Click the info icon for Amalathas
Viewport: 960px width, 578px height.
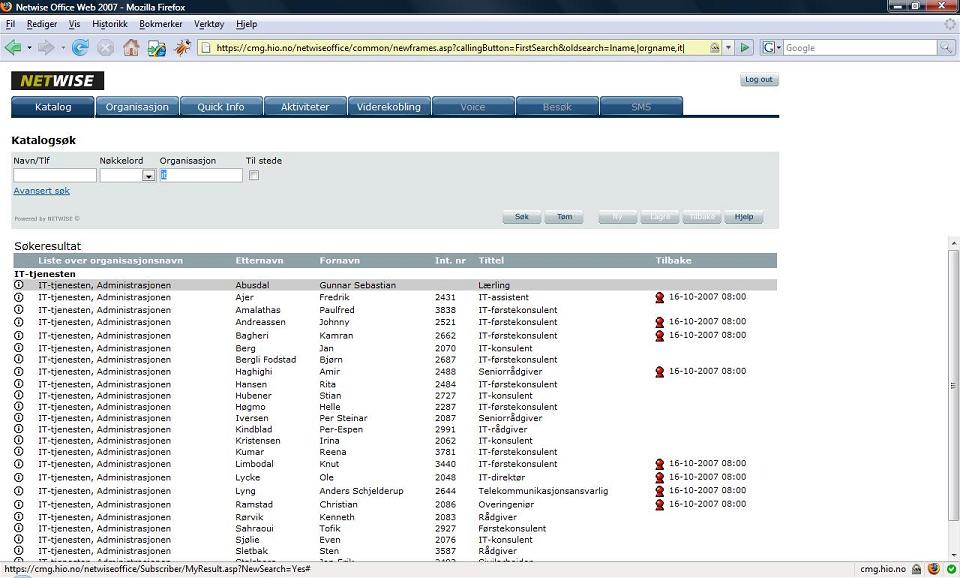click(18, 310)
